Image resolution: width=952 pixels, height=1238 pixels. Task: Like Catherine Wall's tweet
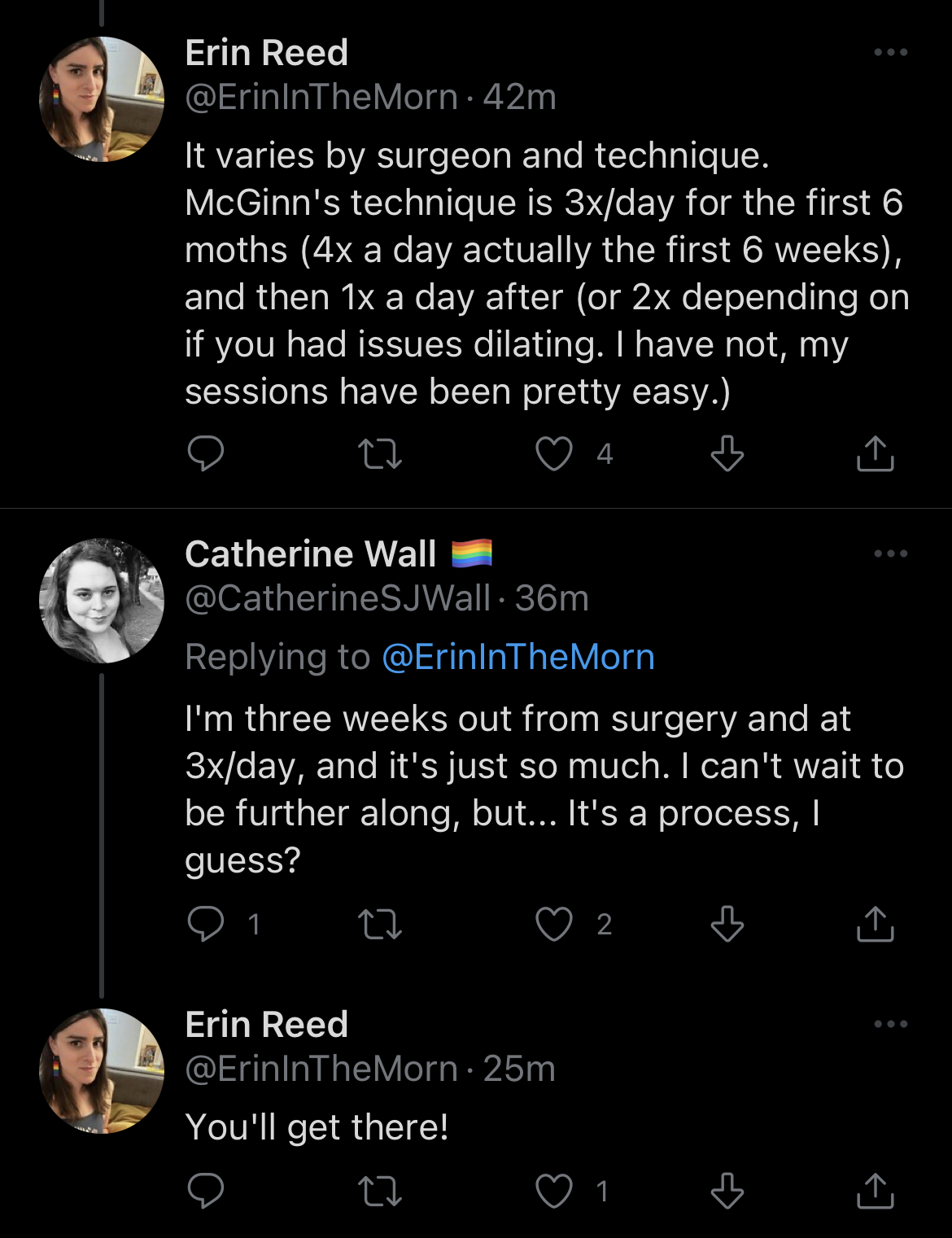click(554, 924)
